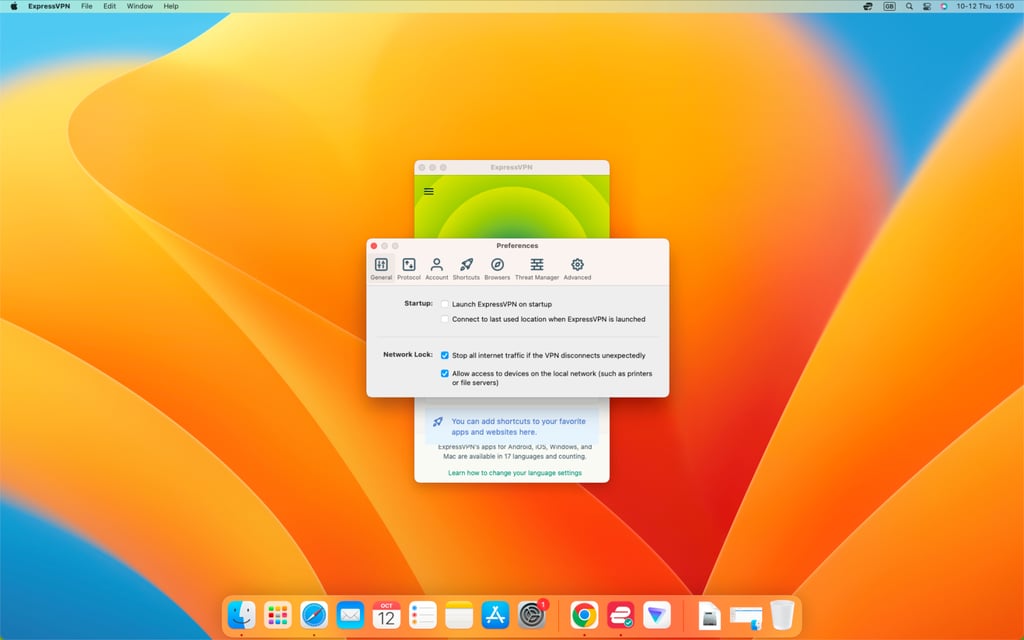The height and width of the screenshot is (640, 1024).
Task: Open System Settings from the Dock
Action: pos(532,615)
